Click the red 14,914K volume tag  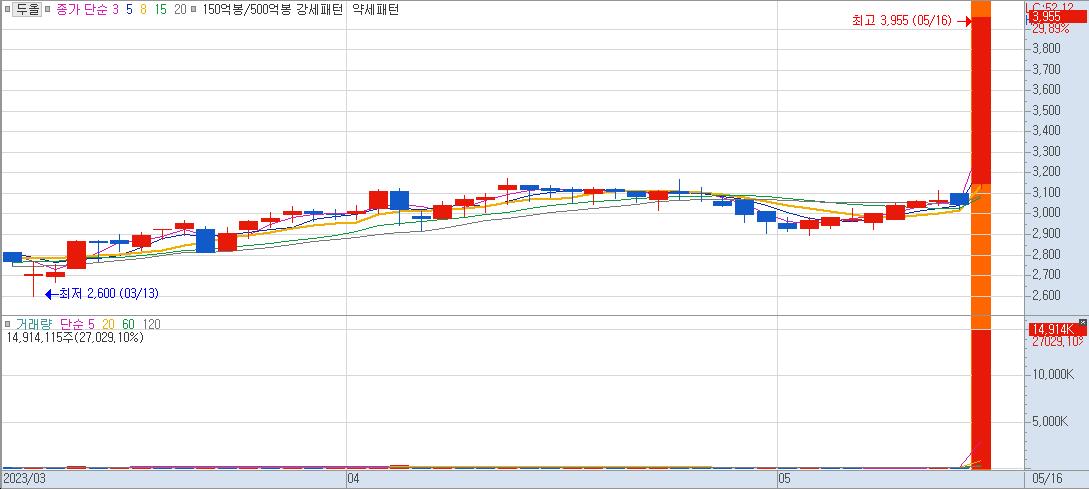pos(1056,329)
